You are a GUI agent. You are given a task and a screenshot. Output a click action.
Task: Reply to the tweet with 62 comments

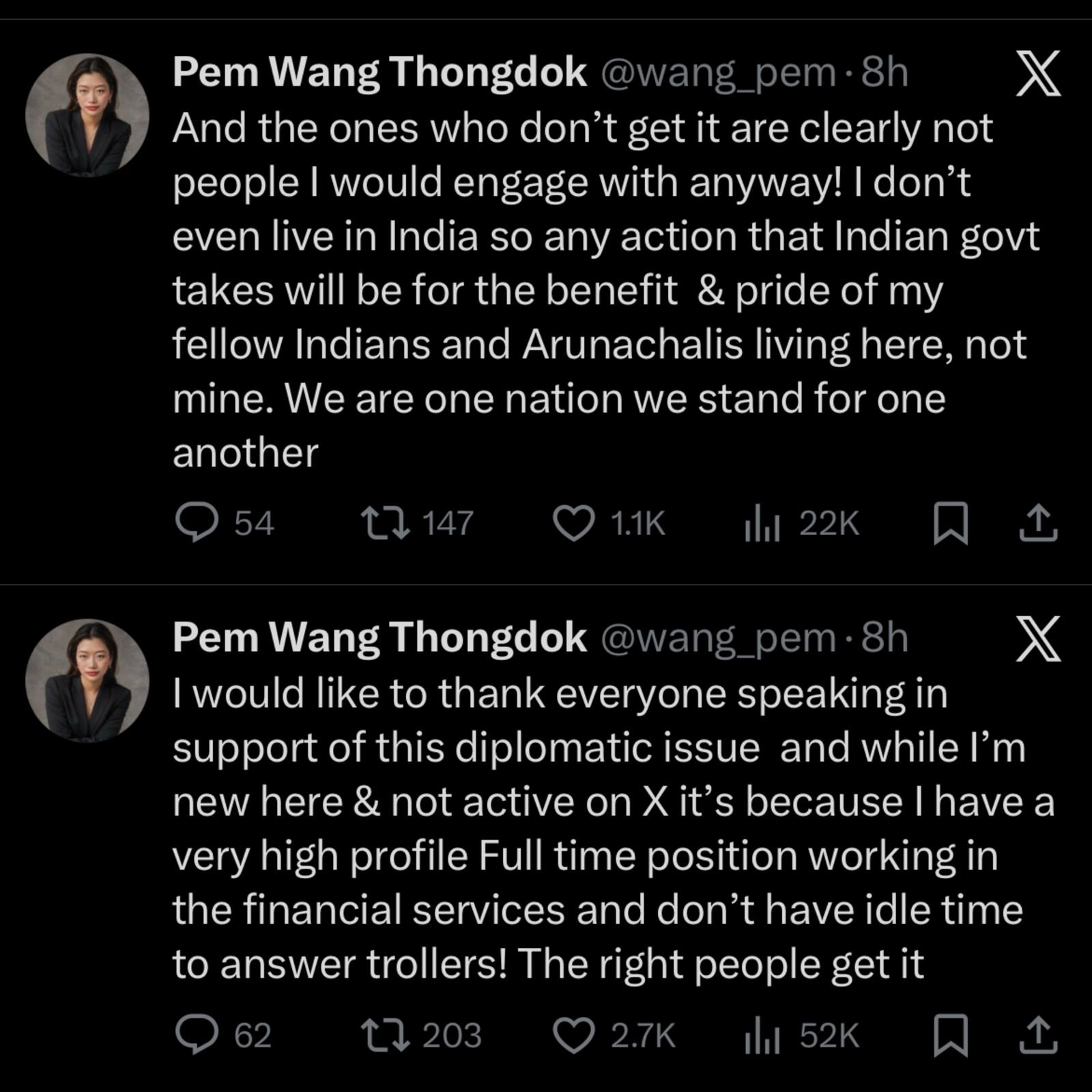(197, 1035)
